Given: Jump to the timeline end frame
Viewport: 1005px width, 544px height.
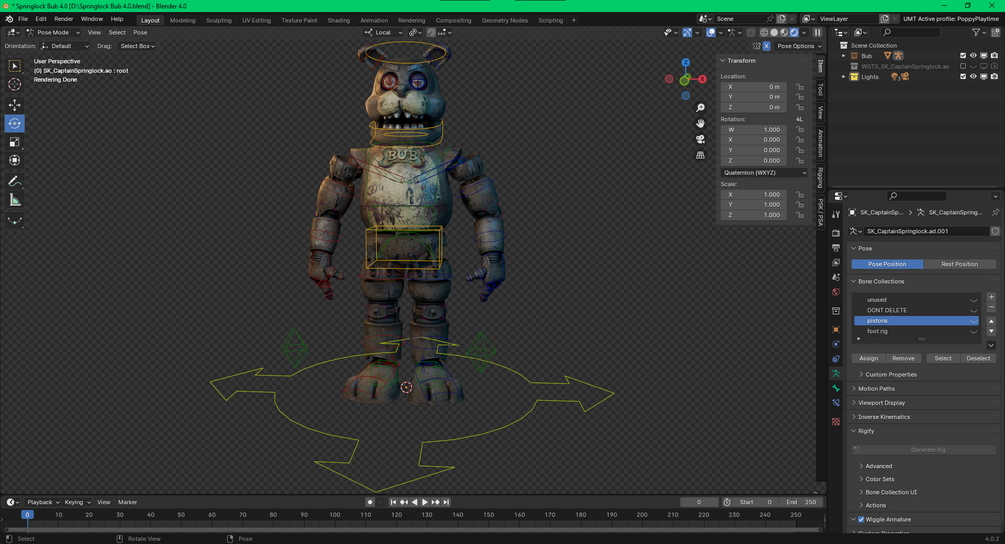Looking at the screenshot, I should 446,502.
